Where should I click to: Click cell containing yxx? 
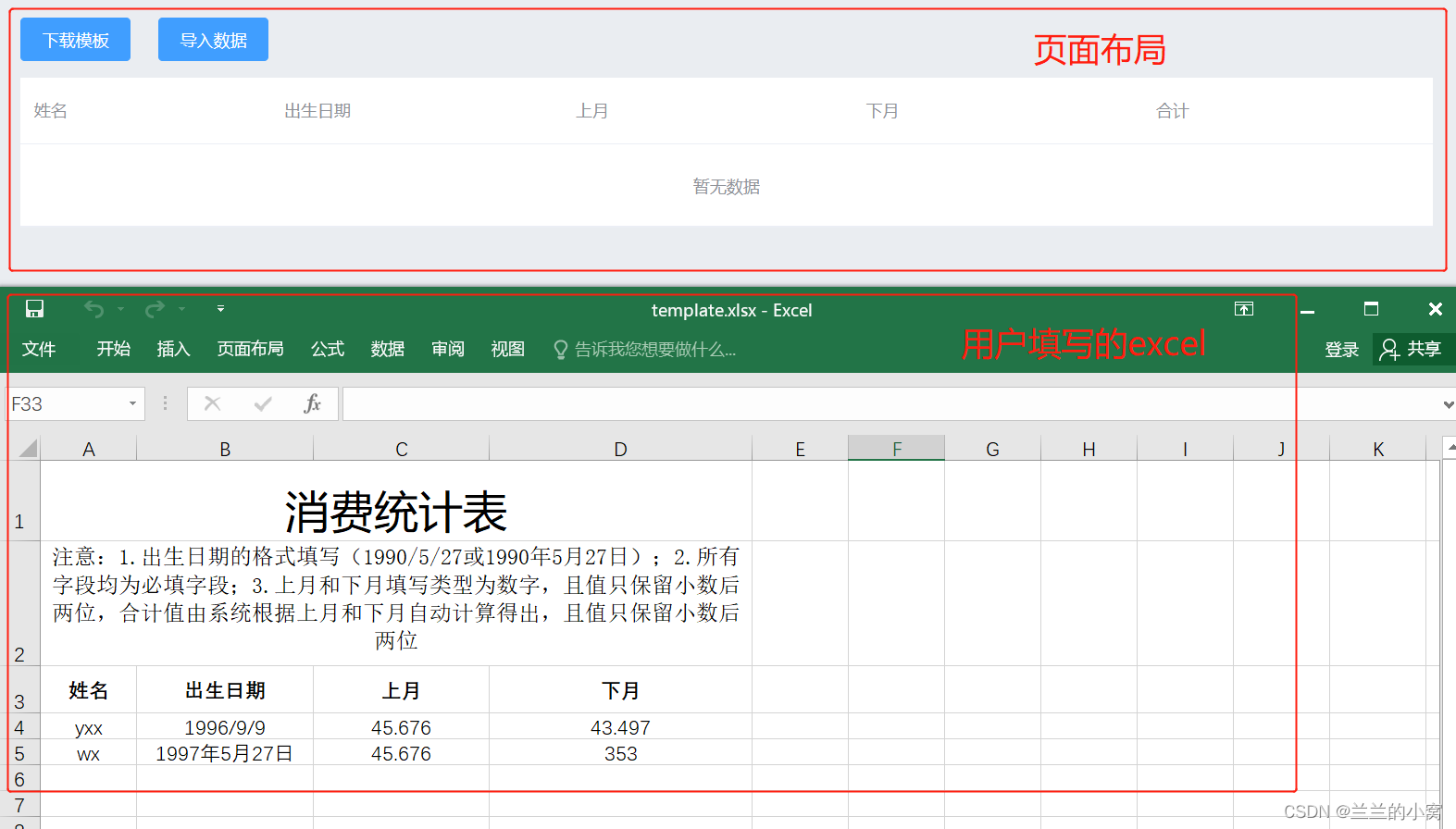pos(89,727)
